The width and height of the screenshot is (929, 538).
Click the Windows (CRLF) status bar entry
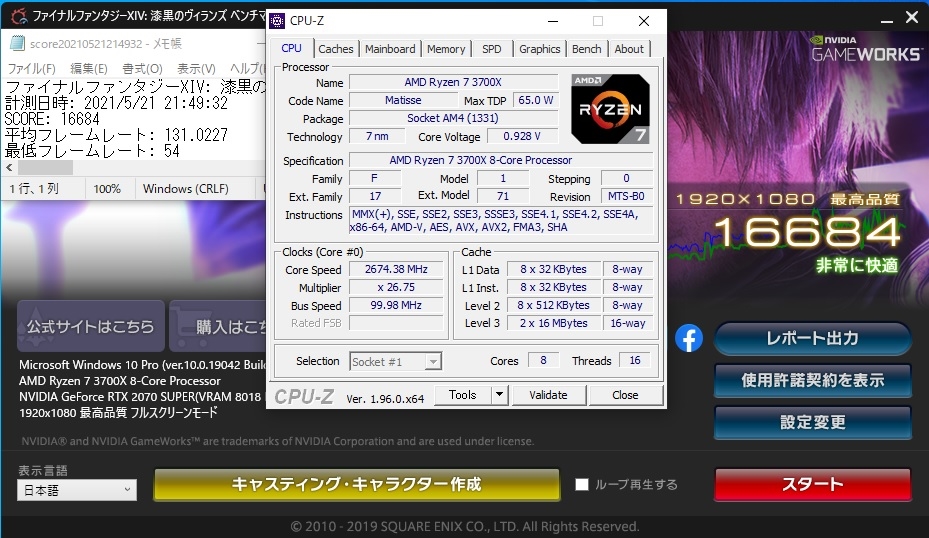(x=185, y=189)
